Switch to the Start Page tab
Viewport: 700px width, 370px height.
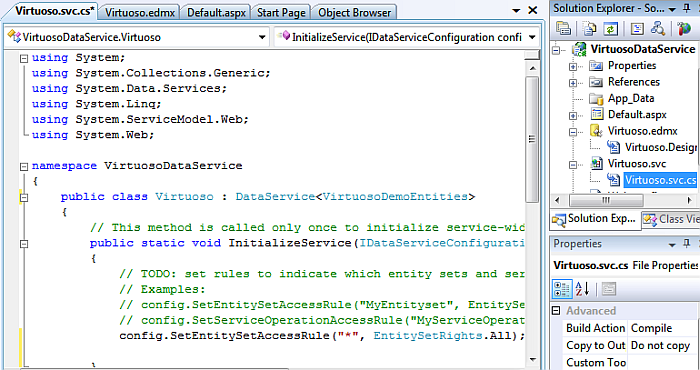tap(281, 12)
